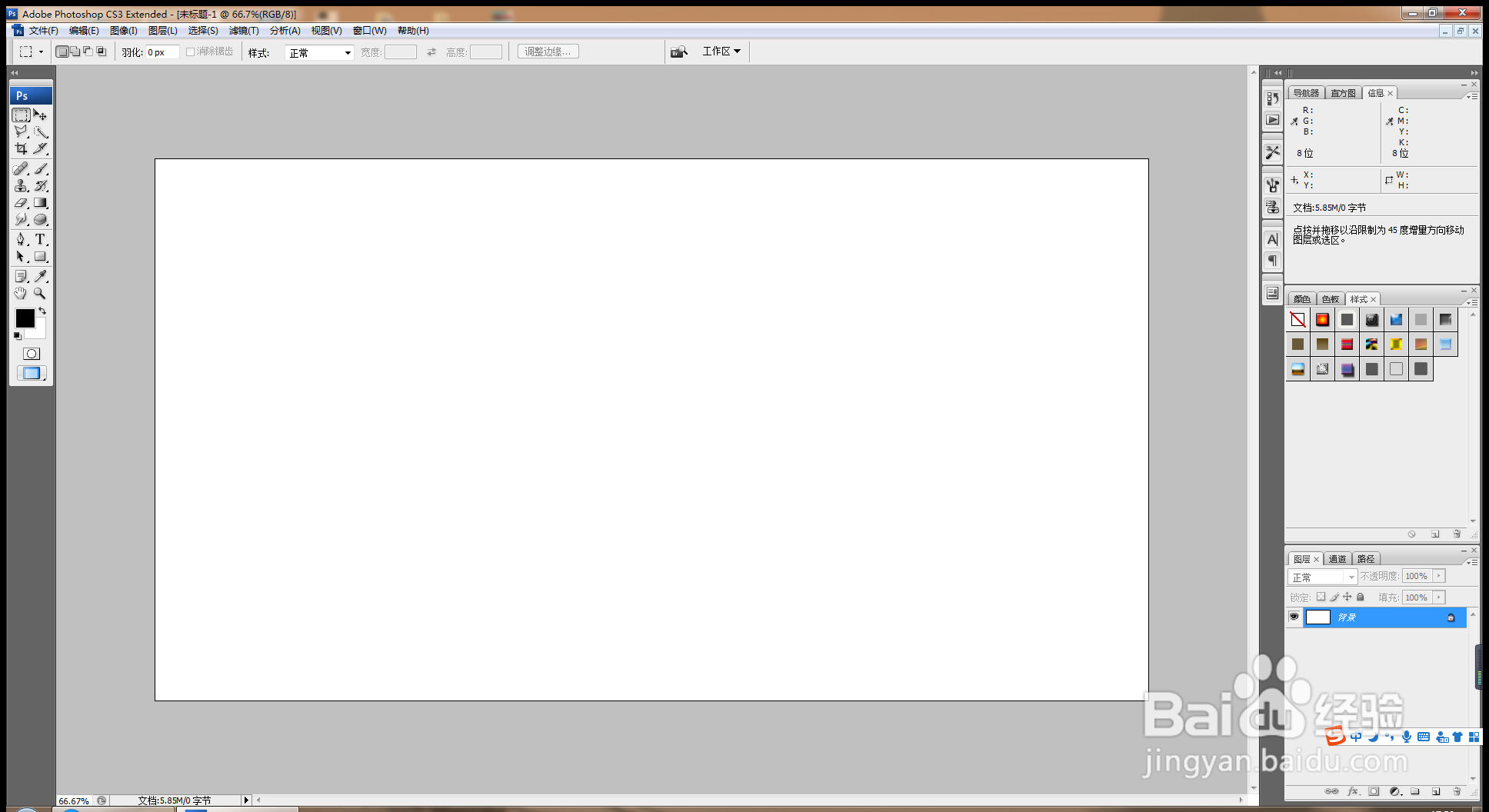Select the Spot Healing Brush tool
Screen dimensions: 1489x812
(x=21, y=168)
